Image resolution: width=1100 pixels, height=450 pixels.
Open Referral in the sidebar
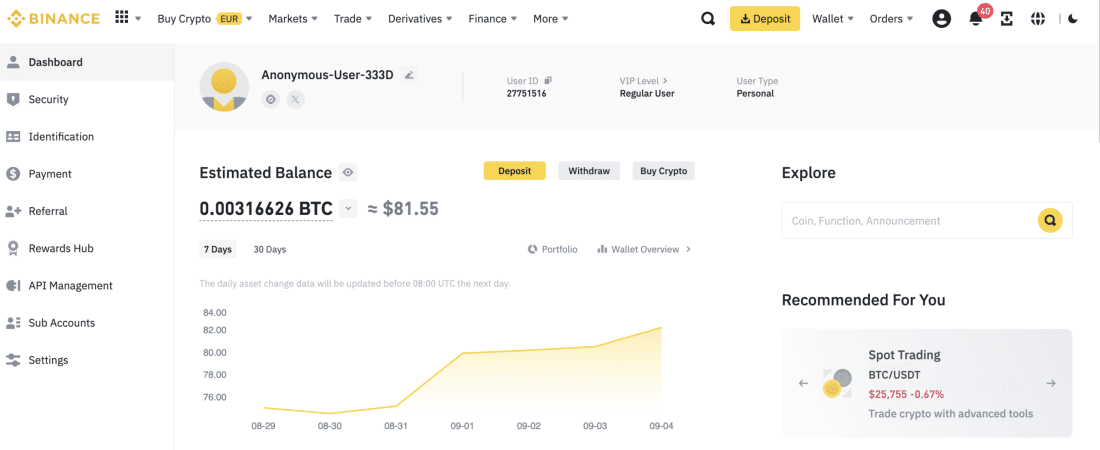click(87, 211)
